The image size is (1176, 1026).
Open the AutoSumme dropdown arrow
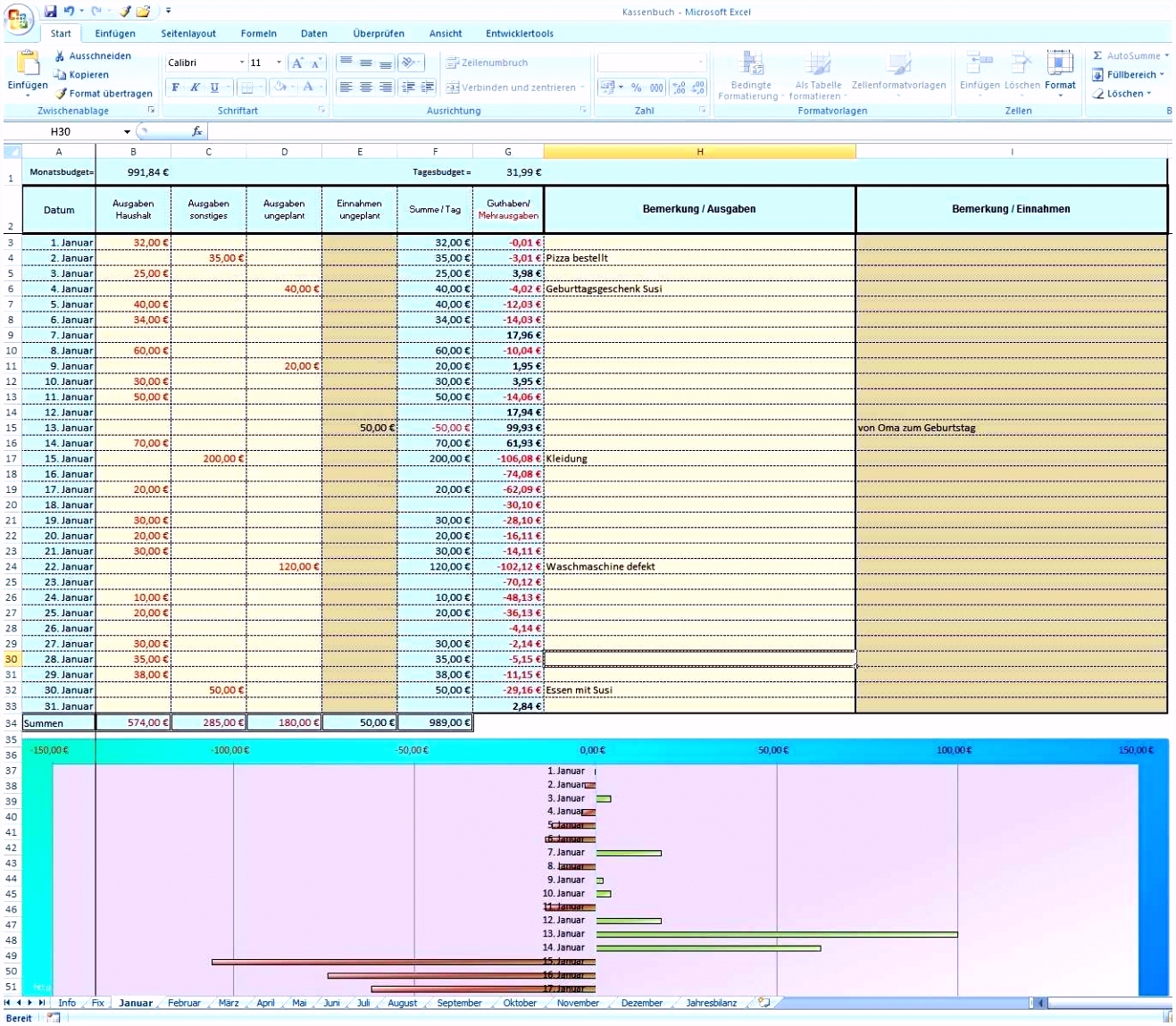coord(1166,55)
